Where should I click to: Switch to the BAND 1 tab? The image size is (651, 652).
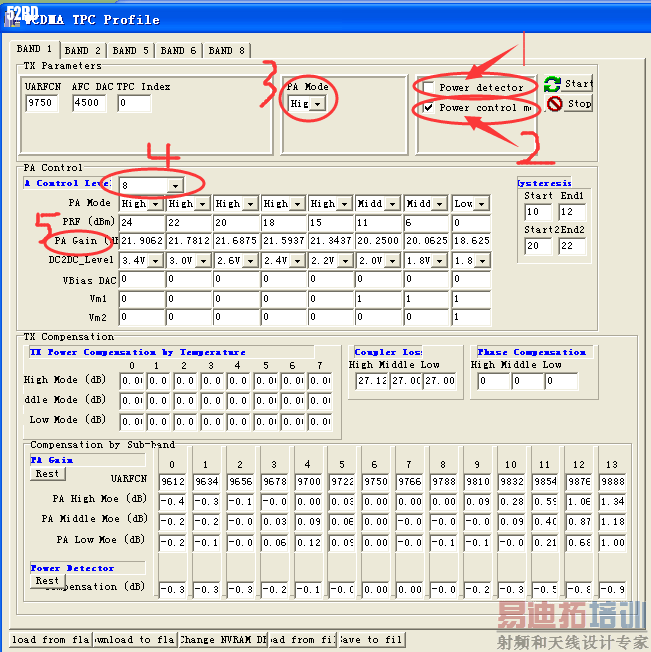[x=35, y=49]
